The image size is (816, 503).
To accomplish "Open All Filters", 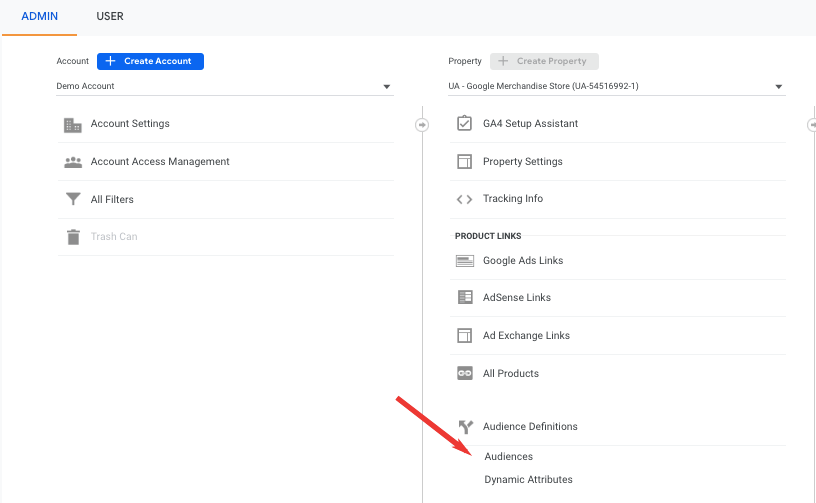I will [112, 200].
